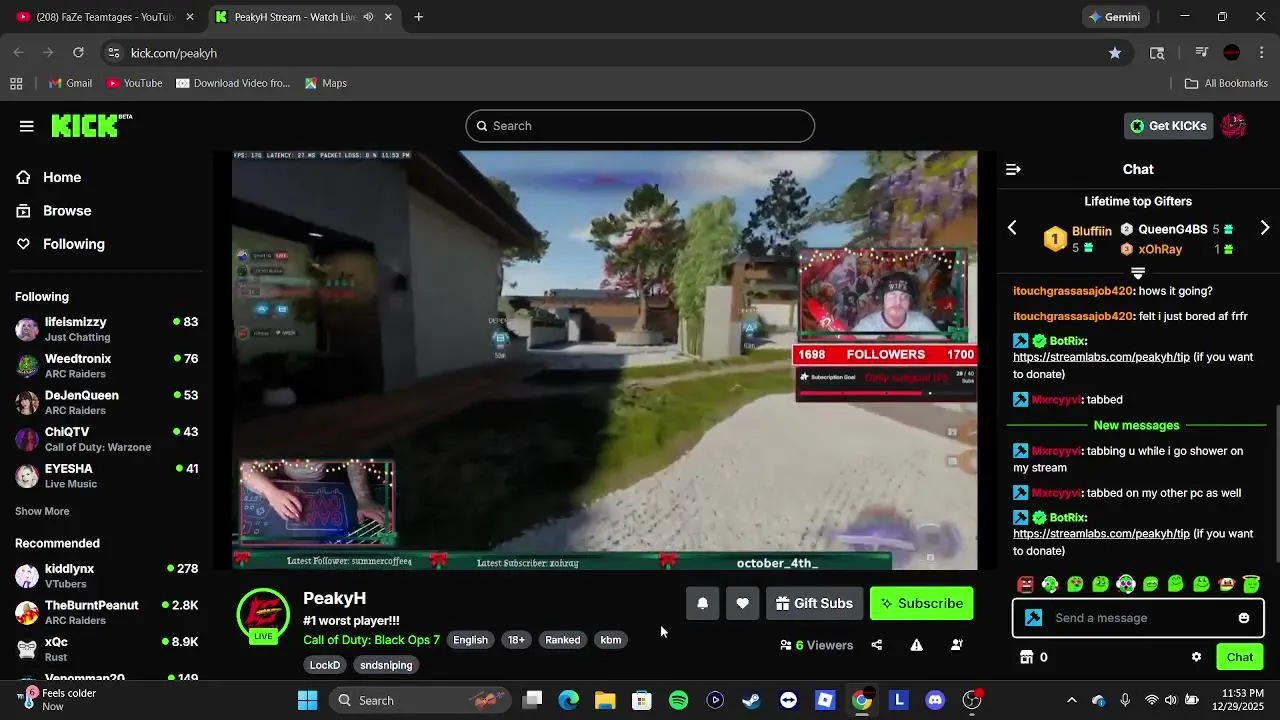Select the sndsniping tag
1280x720 pixels.
pos(386,665)
